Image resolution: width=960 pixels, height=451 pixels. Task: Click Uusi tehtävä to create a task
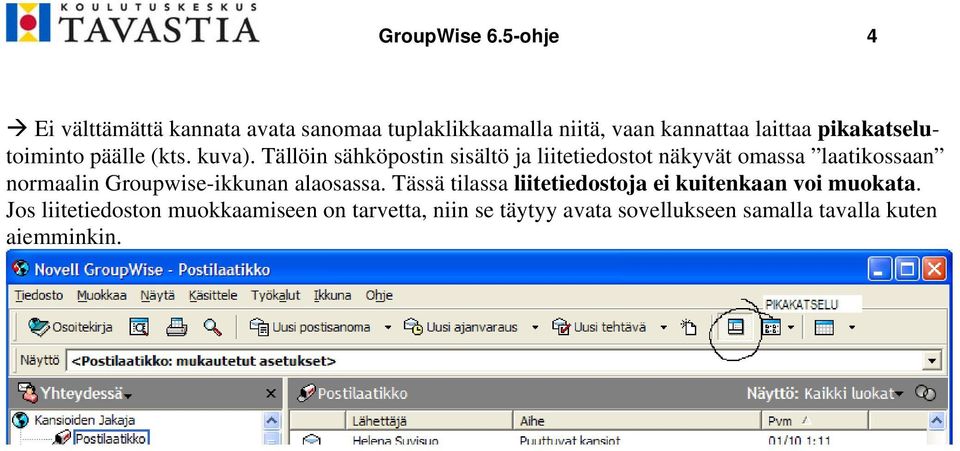click(599, 327)
